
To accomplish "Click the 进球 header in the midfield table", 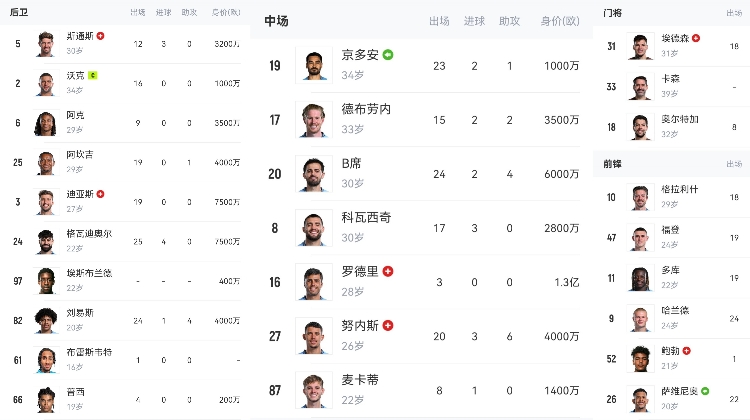I will (474, 21).
